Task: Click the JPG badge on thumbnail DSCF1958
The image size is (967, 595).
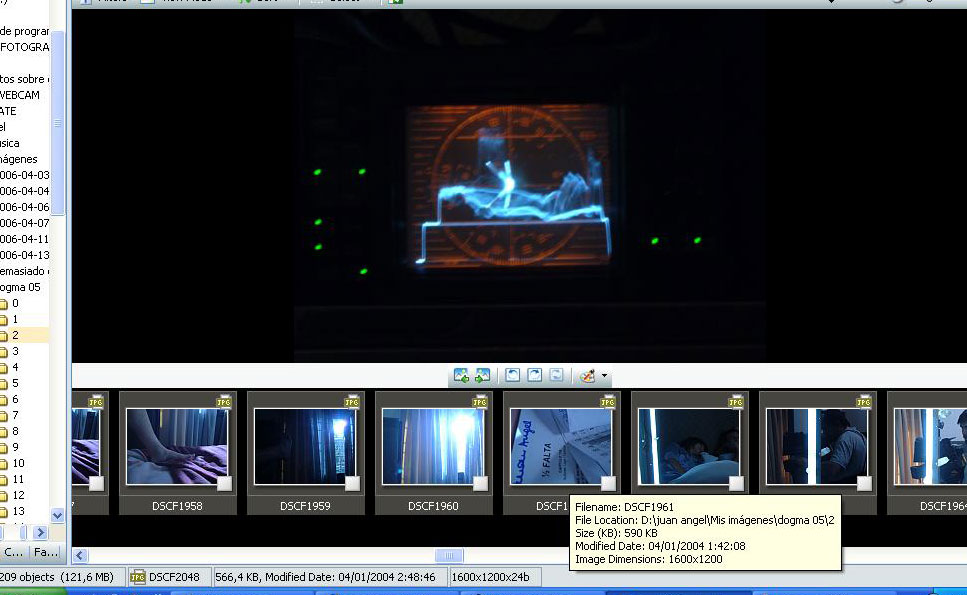Action: click(x=224, y=402)
